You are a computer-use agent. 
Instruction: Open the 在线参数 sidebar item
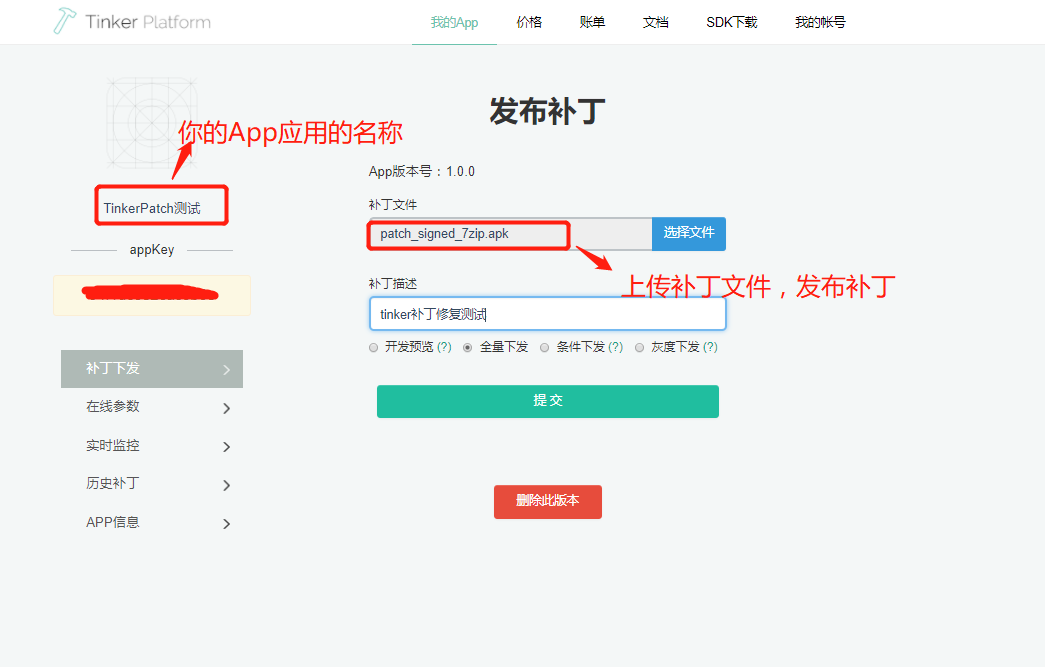[152, 407]
